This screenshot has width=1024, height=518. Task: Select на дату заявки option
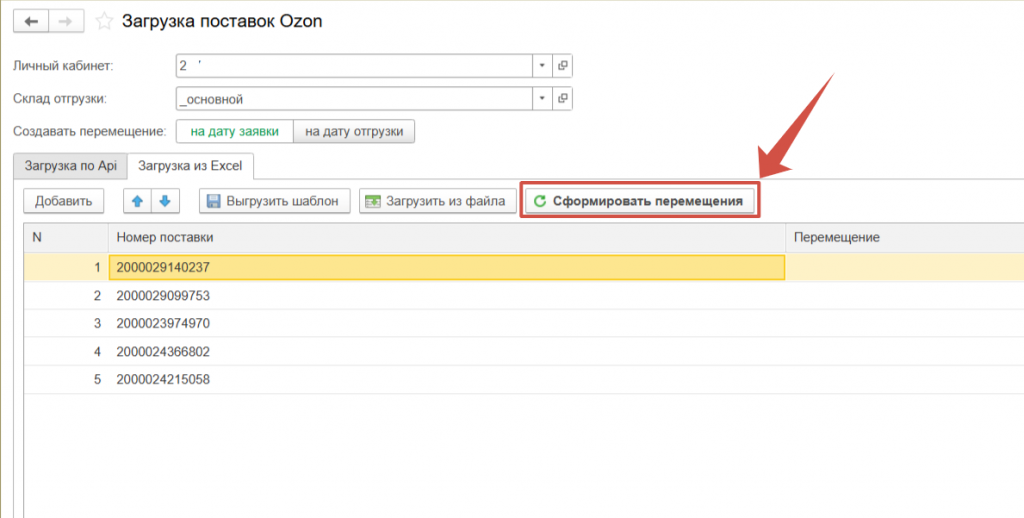coord(234,132)
